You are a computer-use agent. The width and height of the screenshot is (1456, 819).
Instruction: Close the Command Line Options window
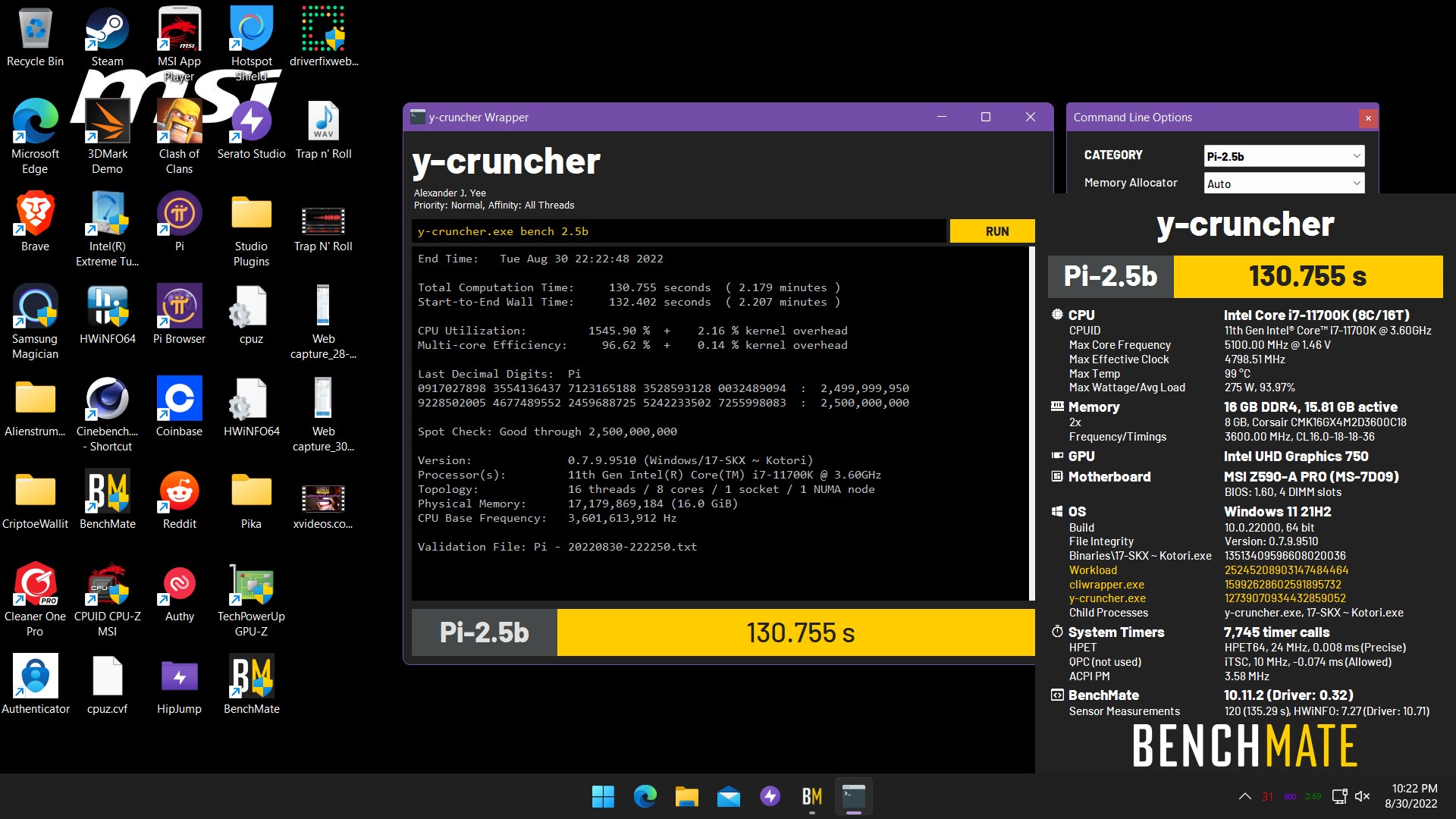coord(1367,118)
